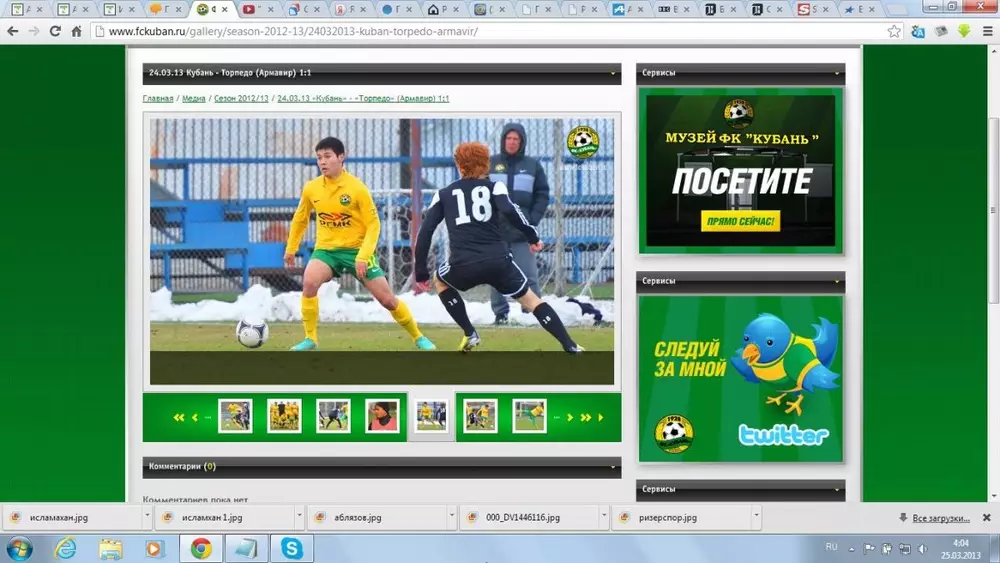Bookmark this page with the star icon
This screenshot has width=1000, height=563.
[x=894, y=31]
